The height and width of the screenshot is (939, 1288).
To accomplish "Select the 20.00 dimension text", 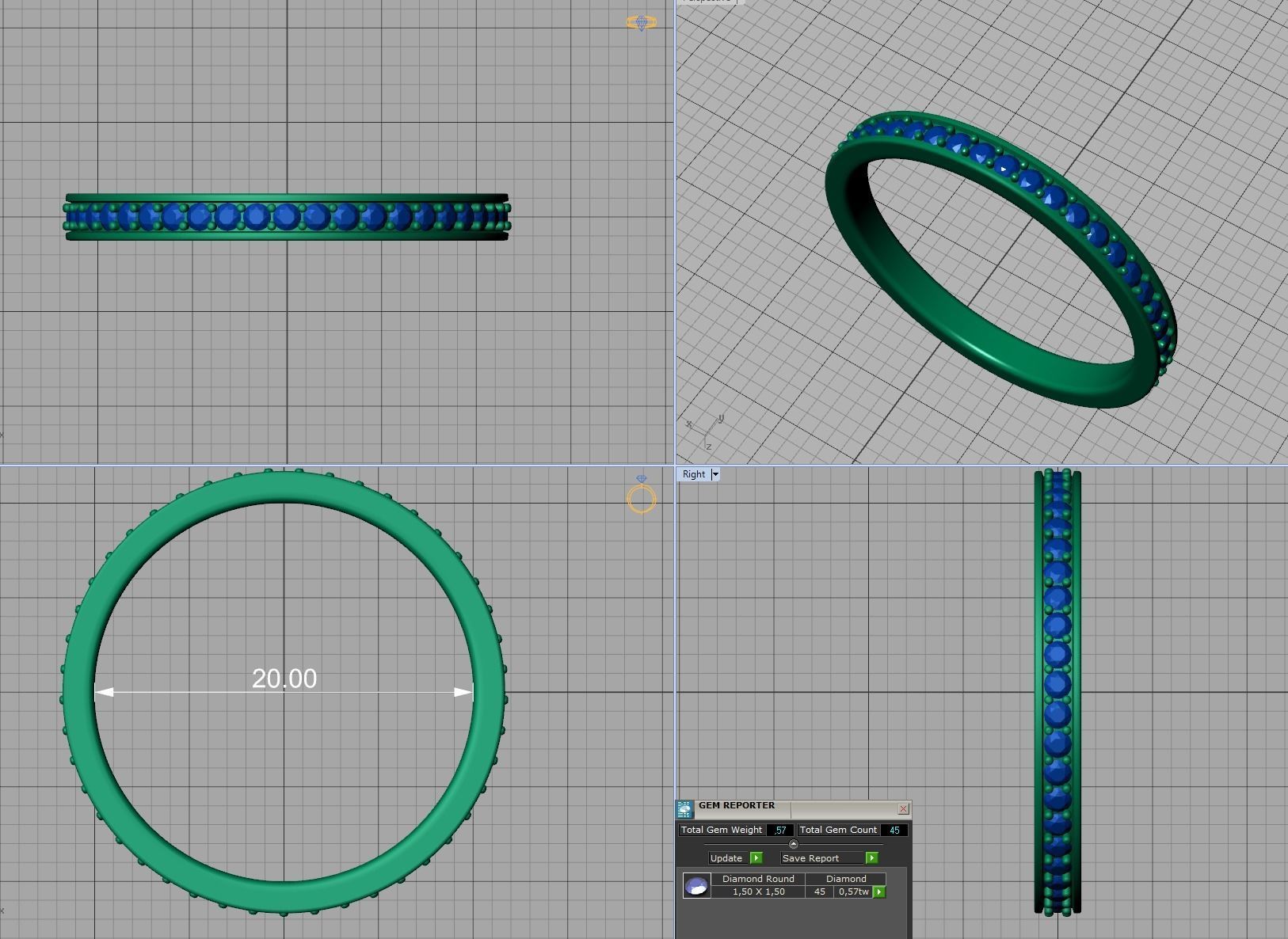I will click(x=284, y=679).
